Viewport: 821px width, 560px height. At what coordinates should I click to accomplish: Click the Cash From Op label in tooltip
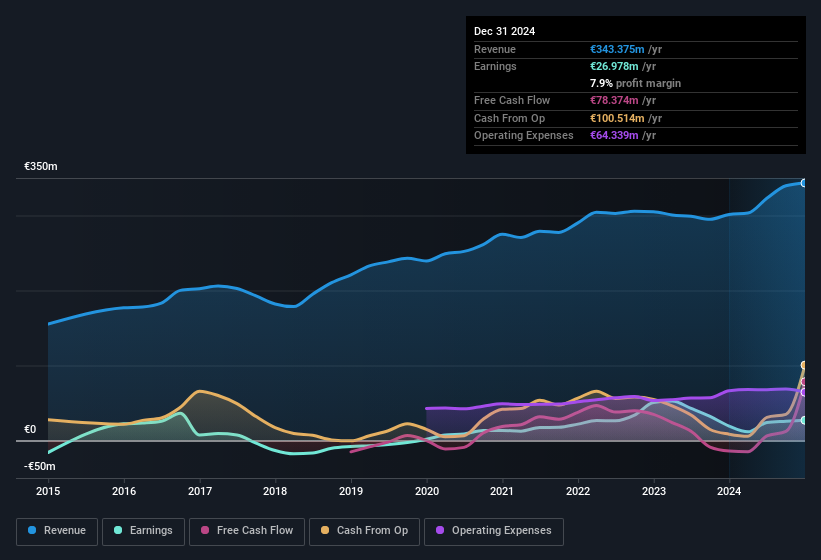tap(509, 118)
